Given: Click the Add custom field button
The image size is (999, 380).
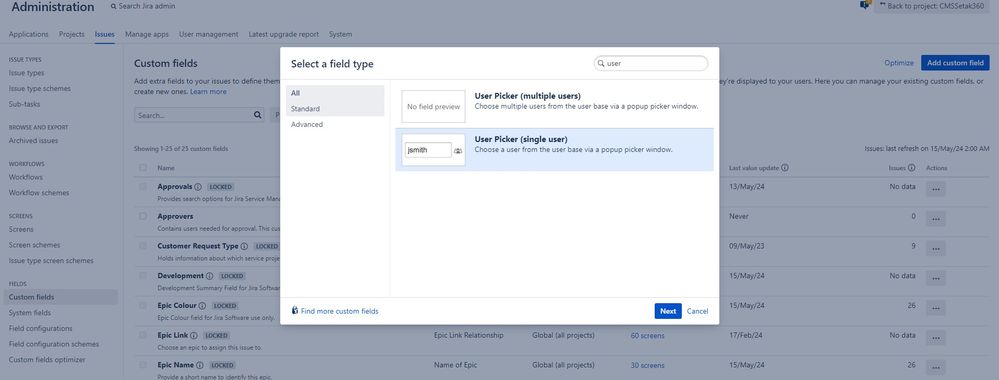Looking at the screenshot, I should [x=955, y=62].
